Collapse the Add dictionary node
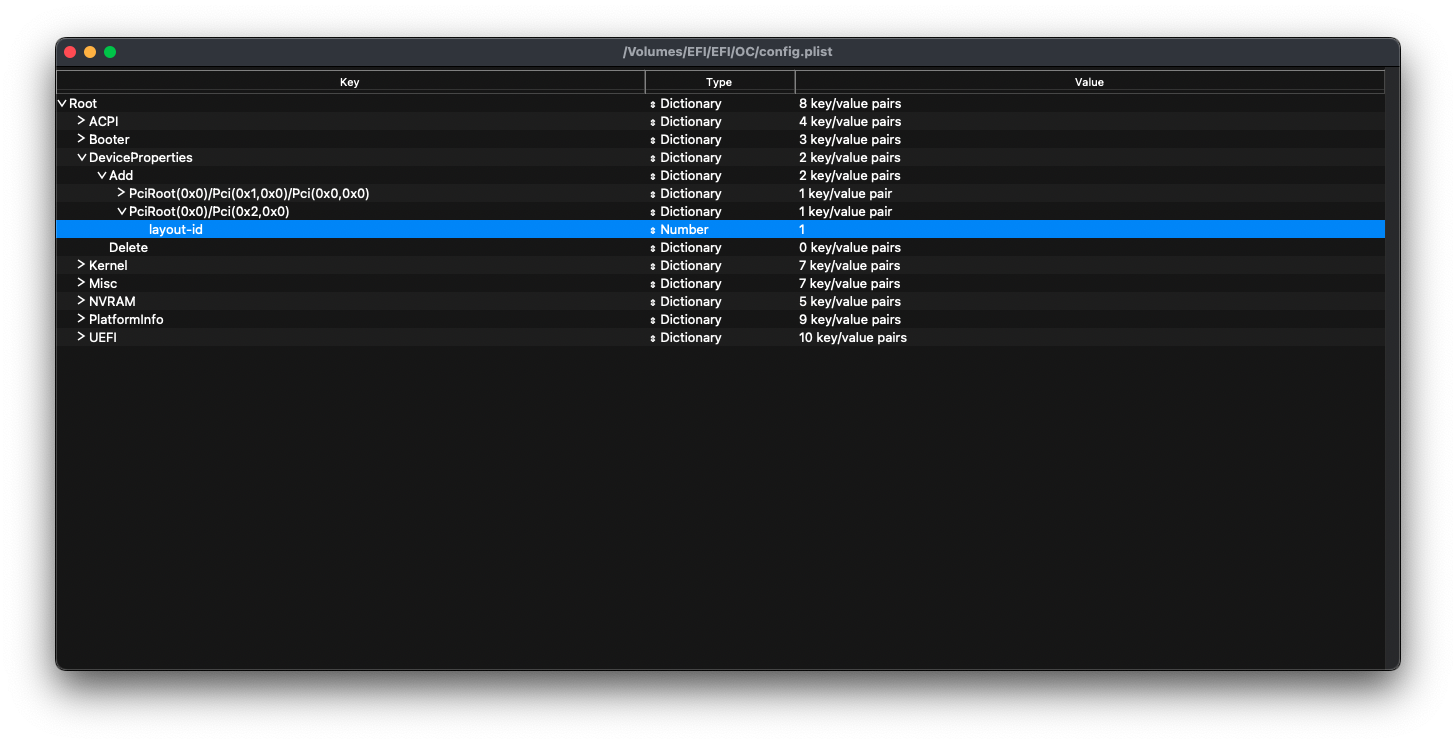This screenshot has width=1456, height=744. tap(102, 176)
